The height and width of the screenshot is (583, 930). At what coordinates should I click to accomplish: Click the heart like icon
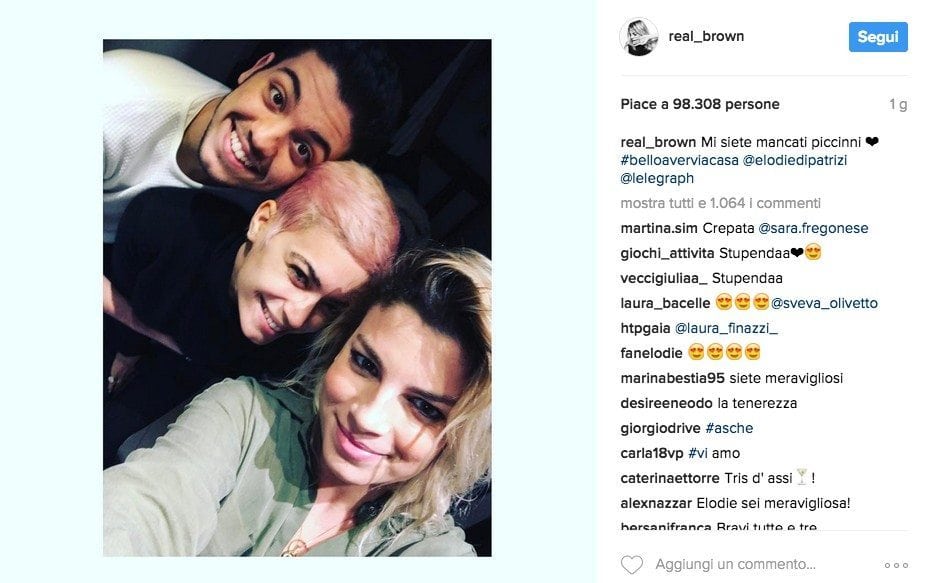coord(632,564)
